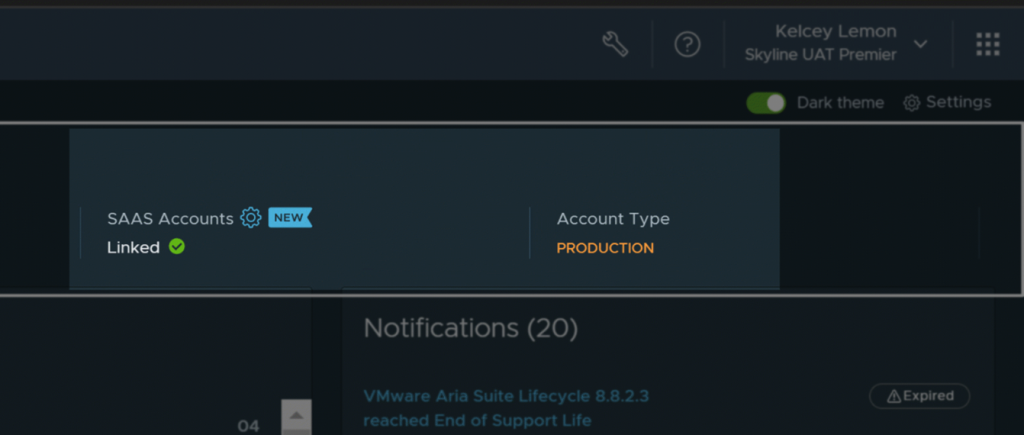
Task: Click the PRODUCTION account type value
Action: 605,248
